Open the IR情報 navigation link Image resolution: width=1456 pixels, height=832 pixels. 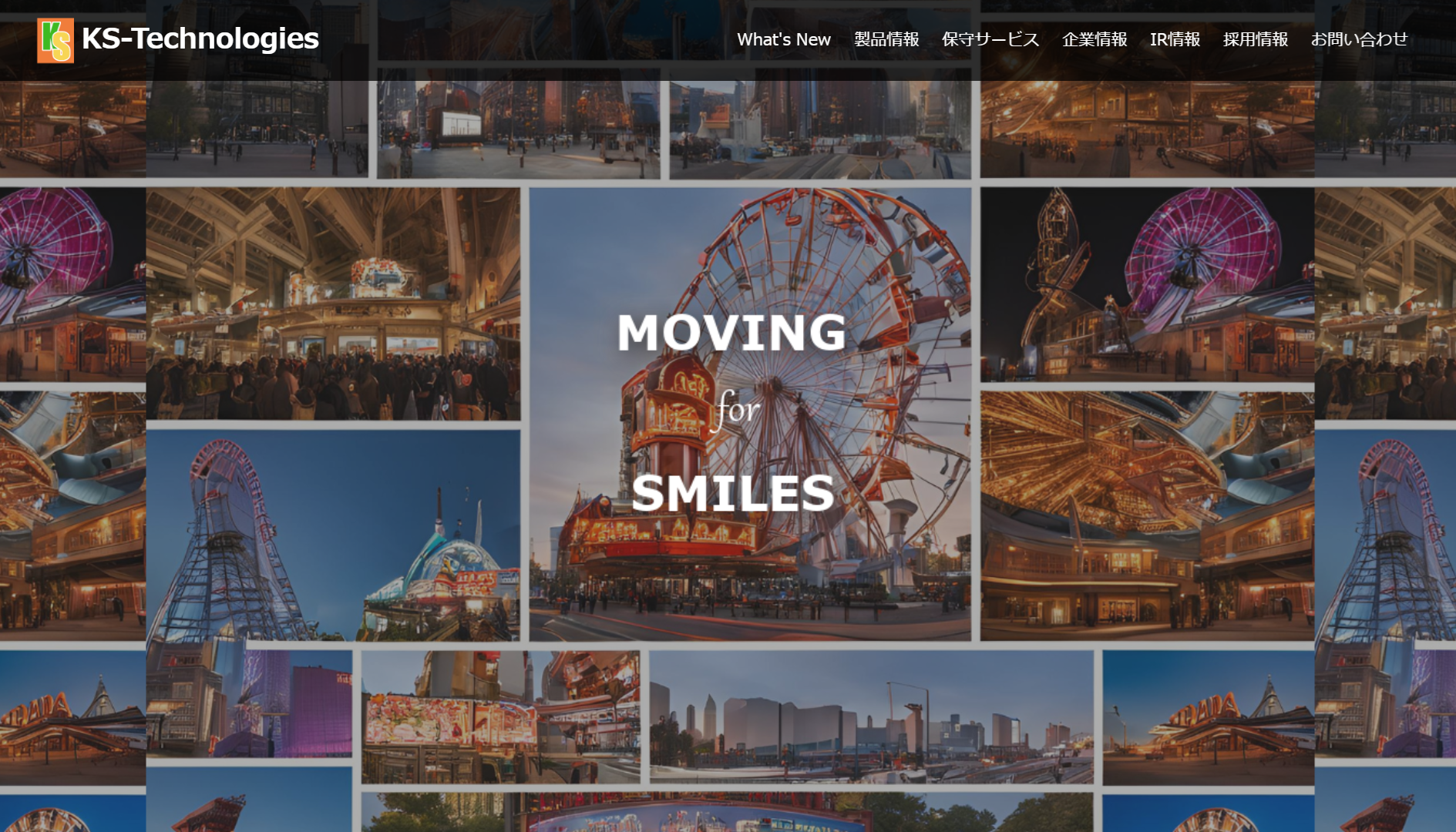click(x=1175, y=39)
